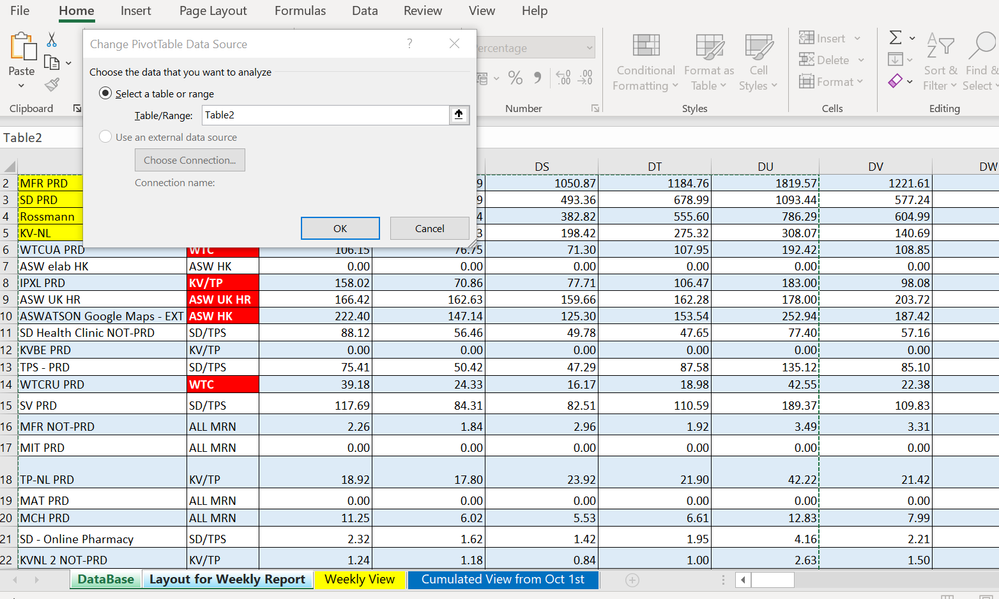Click the yellow 'Rossmann' cell
This screenshot has width=999, height=599.
pos(50,217)
